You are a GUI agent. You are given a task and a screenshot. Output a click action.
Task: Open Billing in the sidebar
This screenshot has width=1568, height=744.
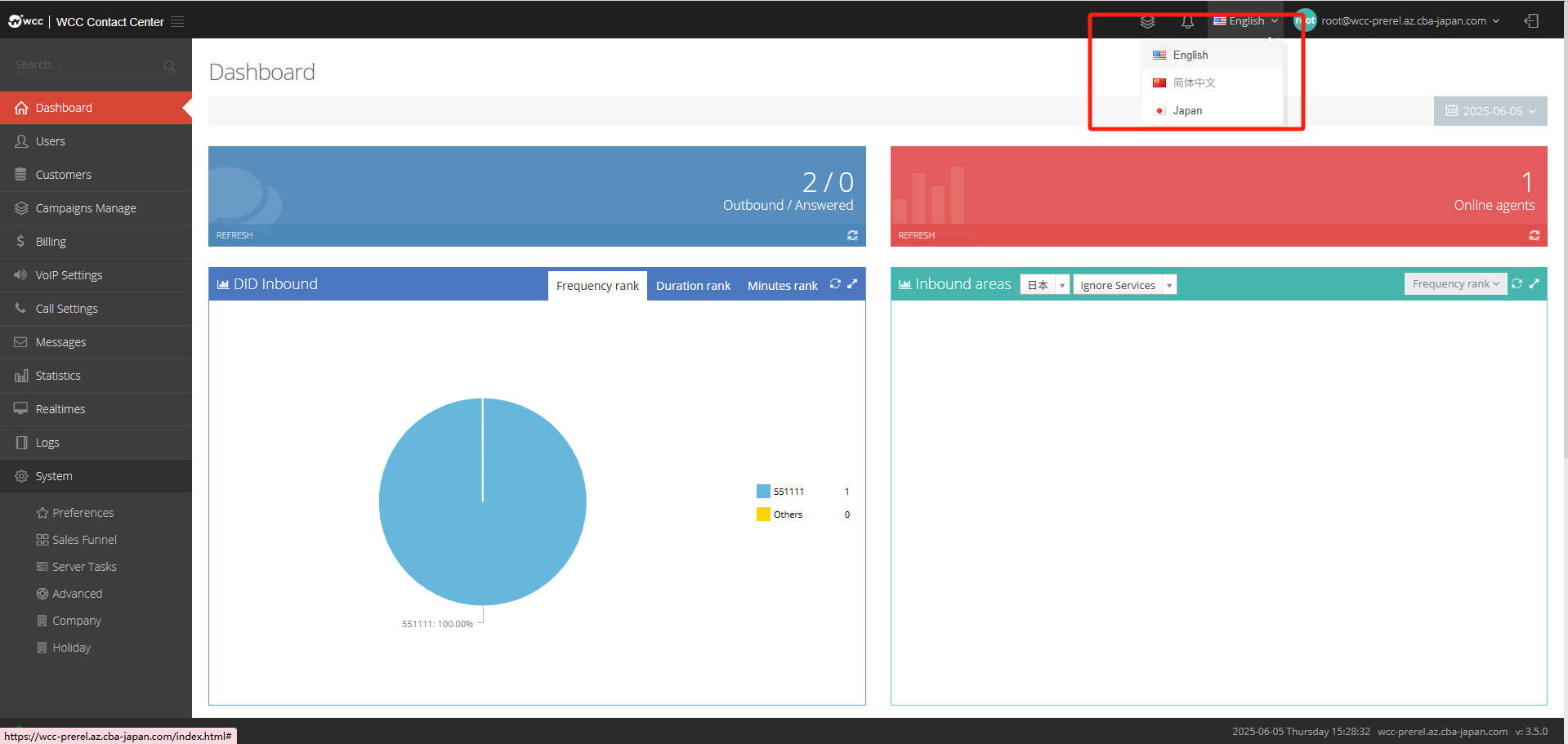[x=96, y=242]
